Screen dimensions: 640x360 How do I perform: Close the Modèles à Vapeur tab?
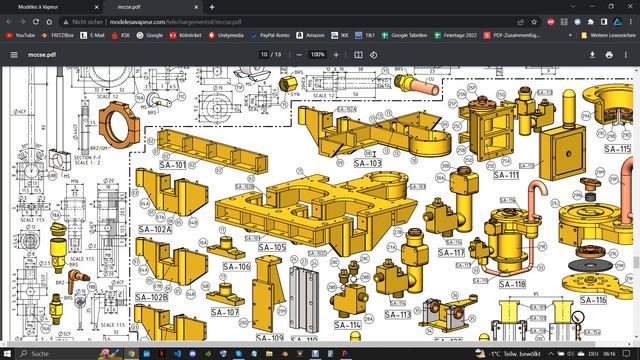point(96,7)
